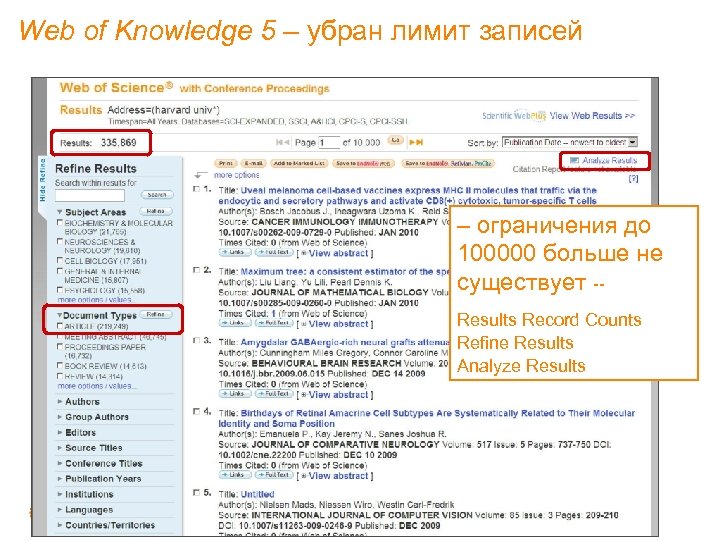This screenshot has width=720, height=540.
Task: Open Full Text for Birthdays of Retinal record
Action: pos(274,475)
